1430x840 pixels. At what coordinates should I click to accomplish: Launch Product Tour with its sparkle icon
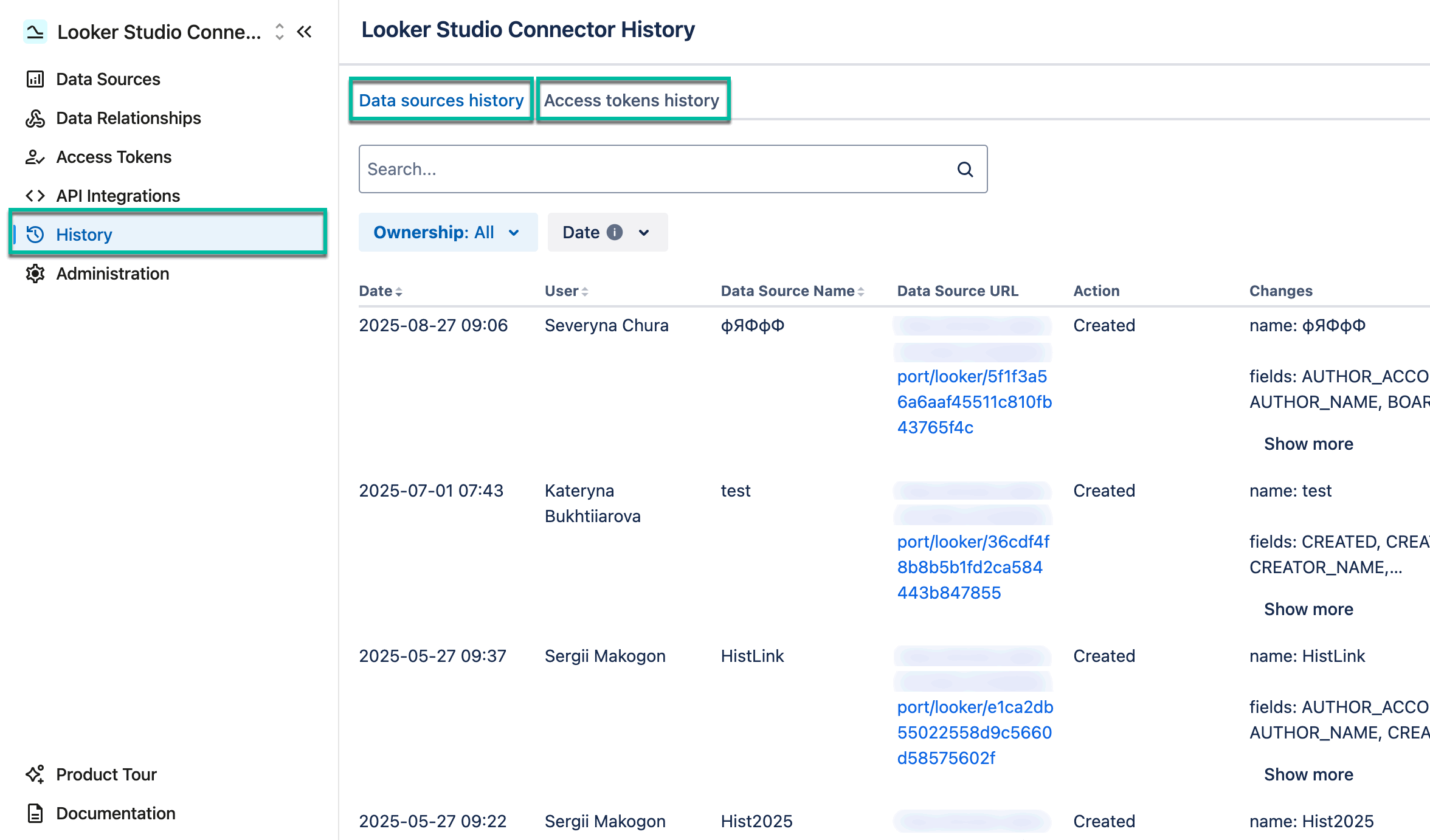point(34,774)
